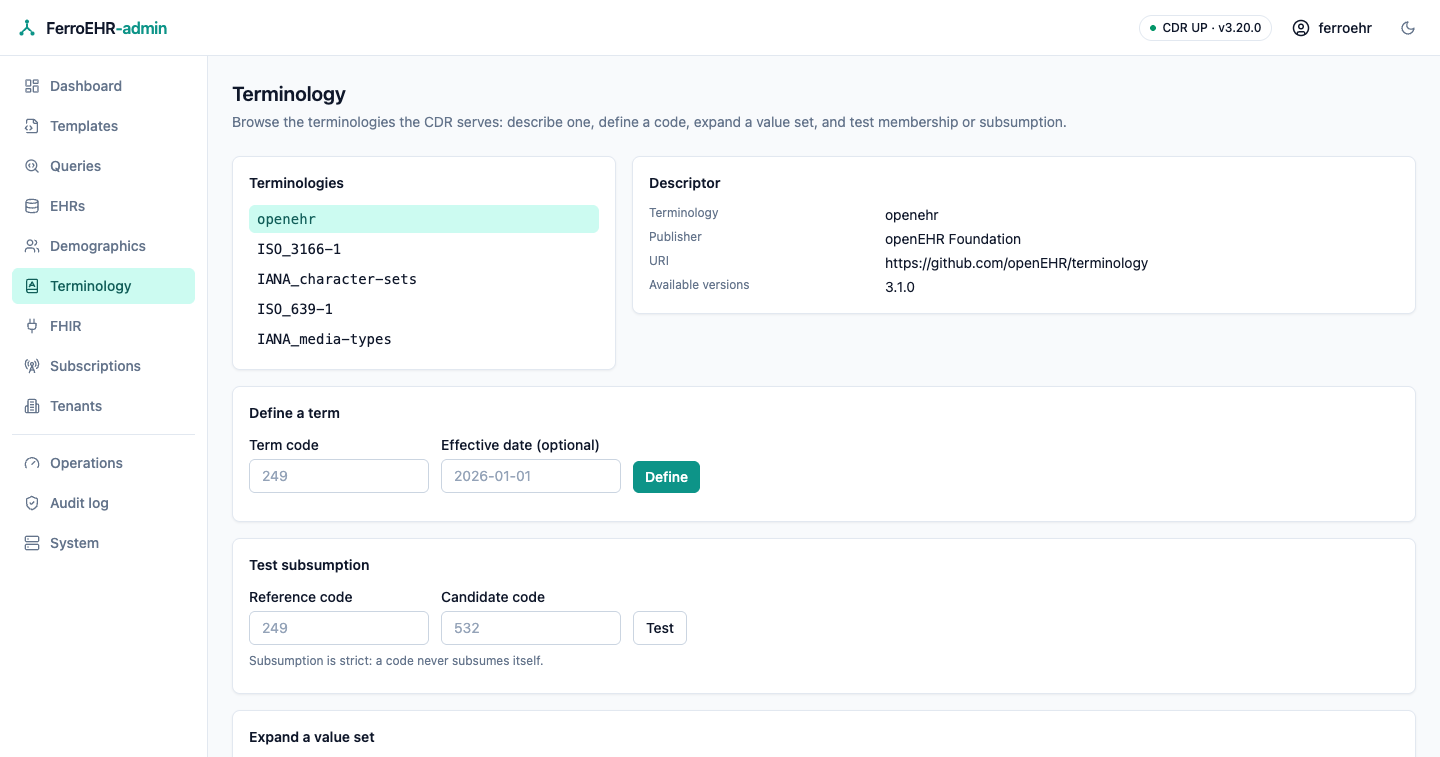The height and width of the screenshot is (757, 1440).
Task: Focus the Effective date field
Action: click(x=531, y=476)
